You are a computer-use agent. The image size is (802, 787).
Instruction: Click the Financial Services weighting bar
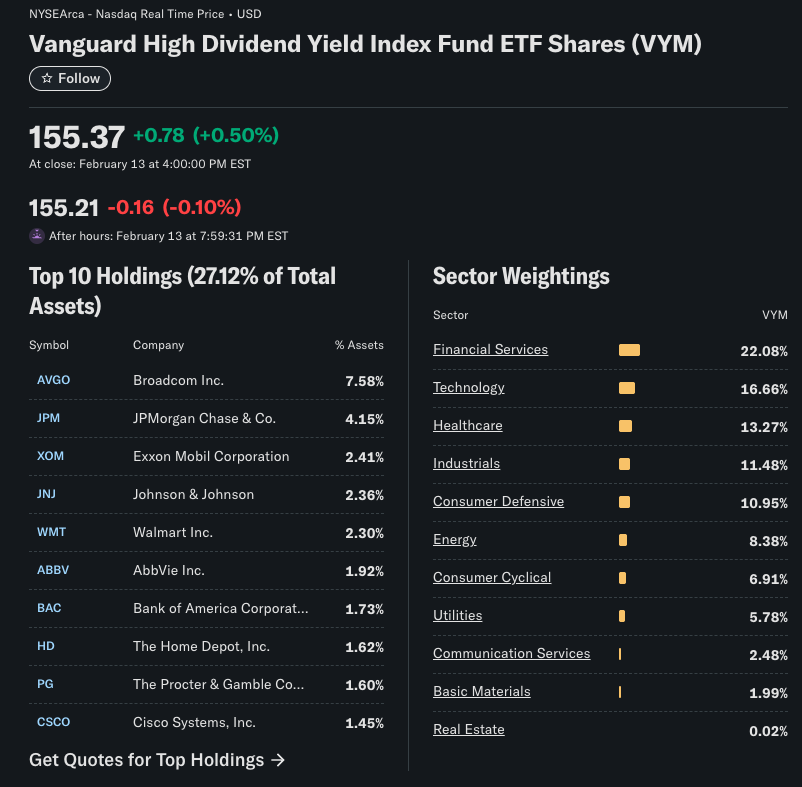pyautogui.click(x=629, y=350)
